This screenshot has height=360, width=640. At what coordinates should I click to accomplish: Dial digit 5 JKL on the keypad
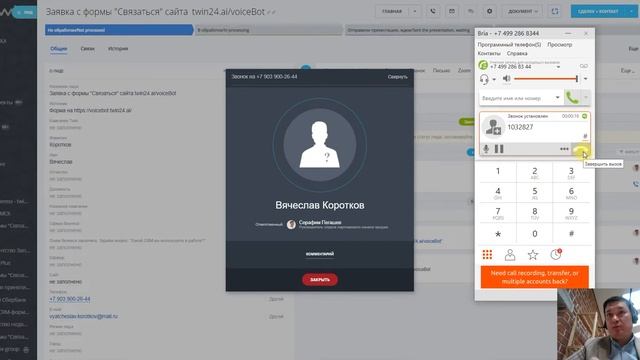click(x=535, y=193)
